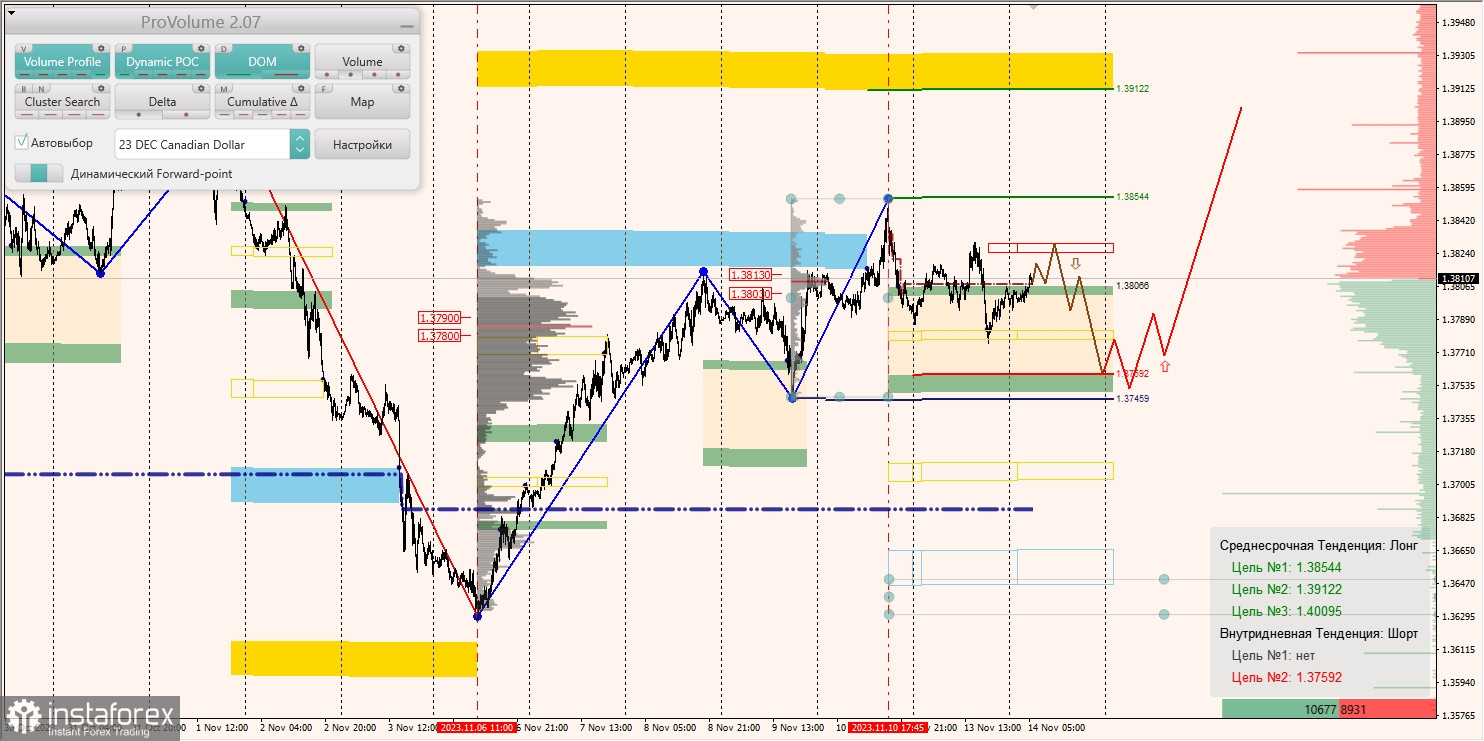Open Cluster Search gear settings

point(101,88)
